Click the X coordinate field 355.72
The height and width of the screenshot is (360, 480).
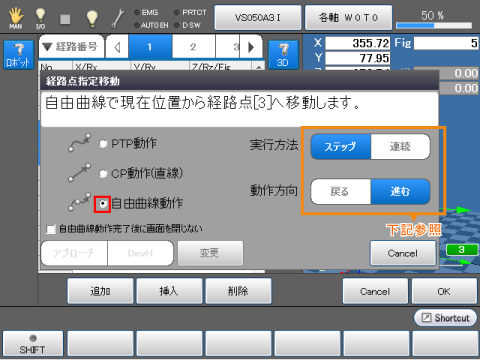[x=357, y=43]
